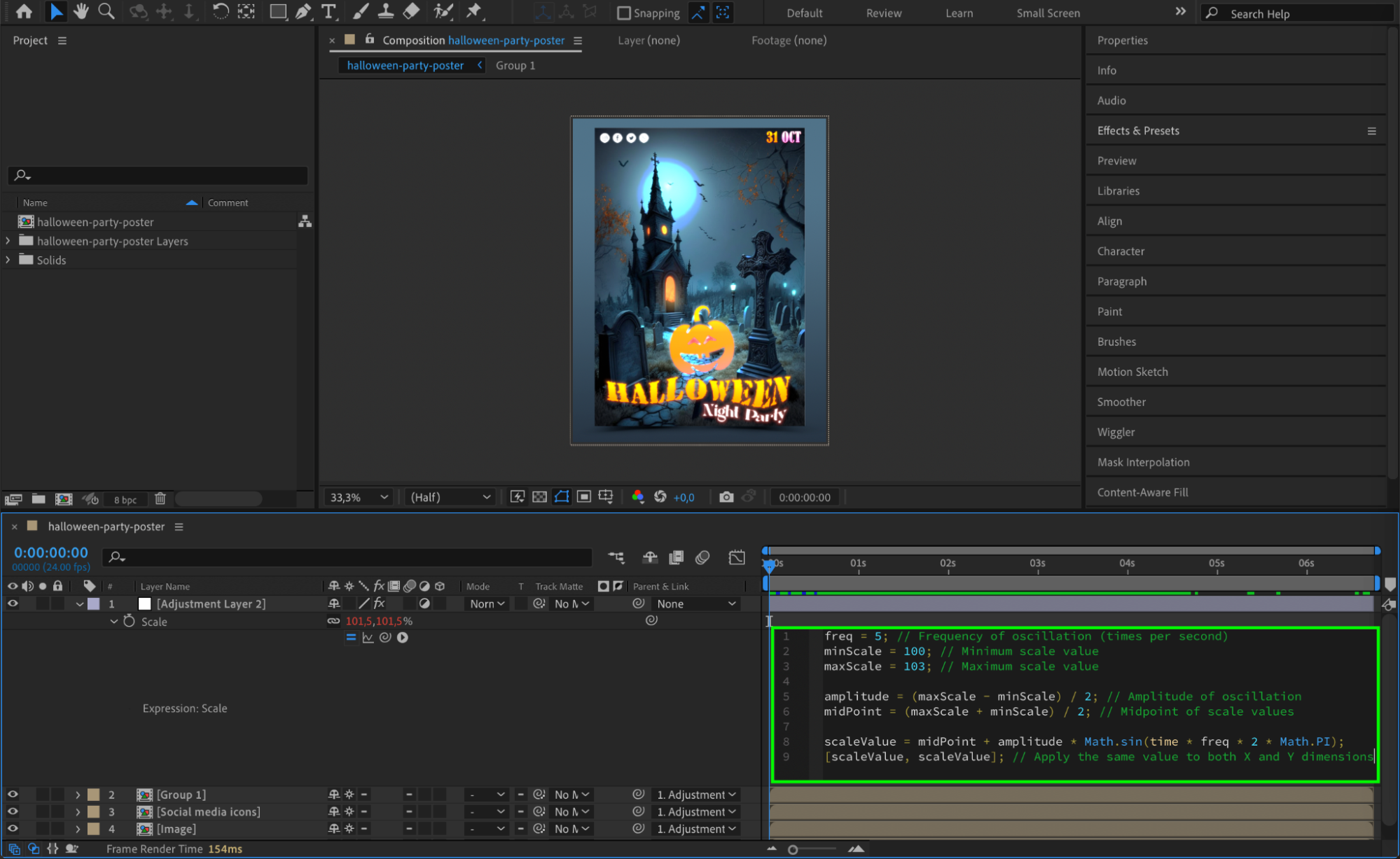This screenshot has height=859, width=1400.
Task: Select the Zoom tool in toolbar
Action: (x=106, y=11)
